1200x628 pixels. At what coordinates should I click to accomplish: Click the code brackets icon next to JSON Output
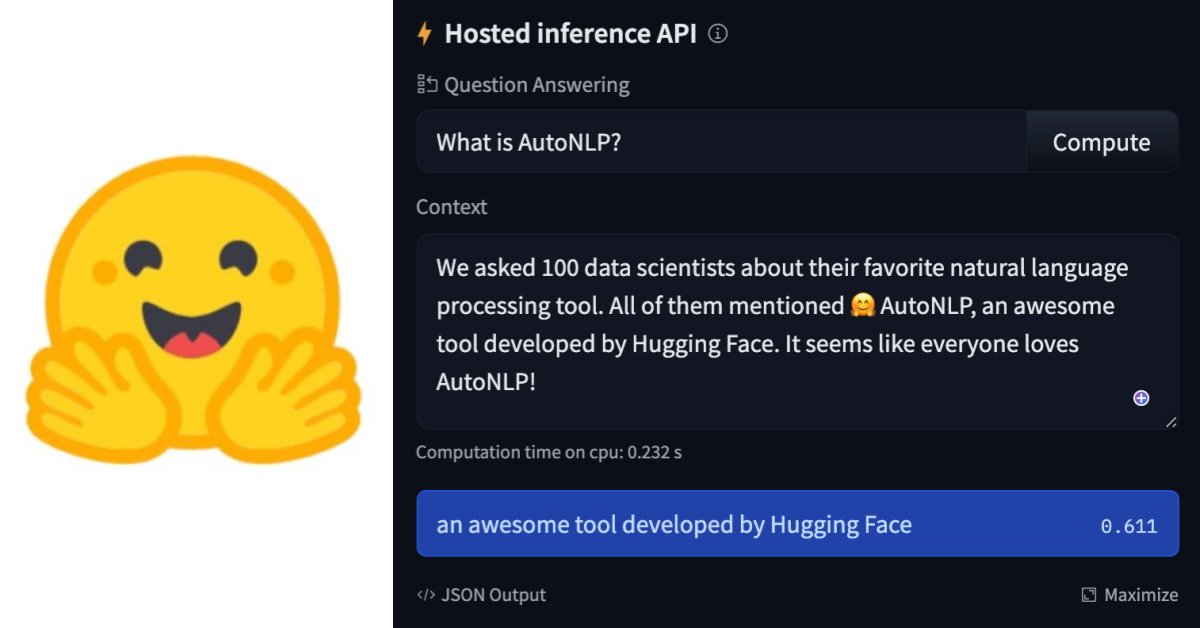[x=426, y=595]
